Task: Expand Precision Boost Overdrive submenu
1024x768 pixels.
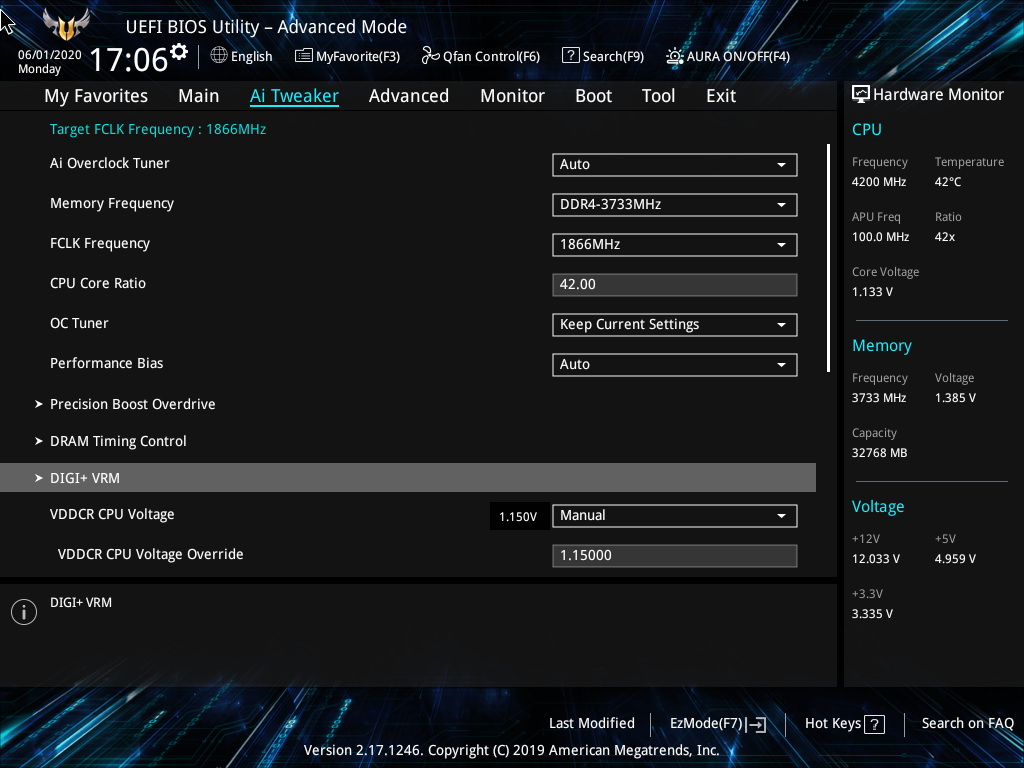Action: coord(133,404)
